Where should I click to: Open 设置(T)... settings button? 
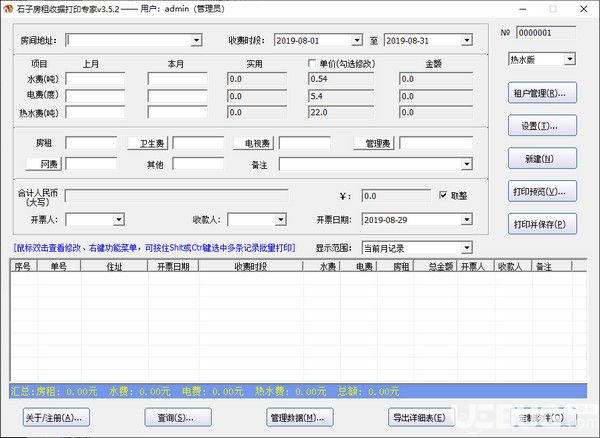[x=542, y=125]
